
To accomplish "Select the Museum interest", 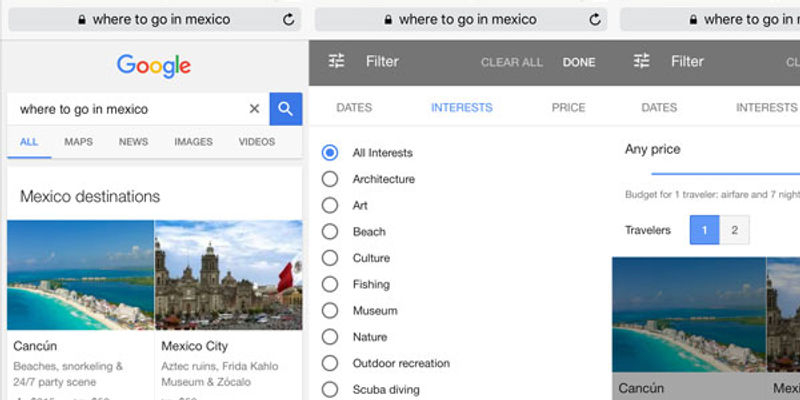I will click(x=330, y=310).
